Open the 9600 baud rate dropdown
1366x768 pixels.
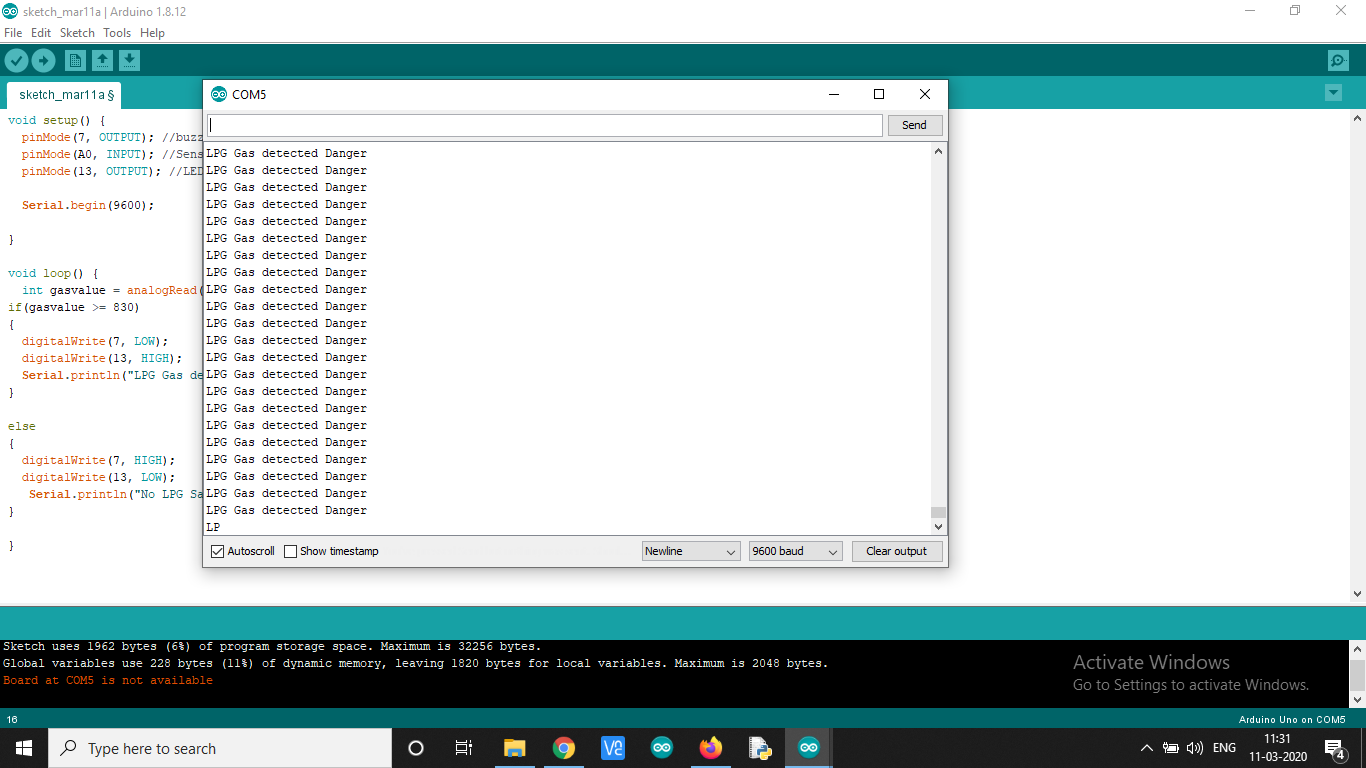[x=796, y=551]
